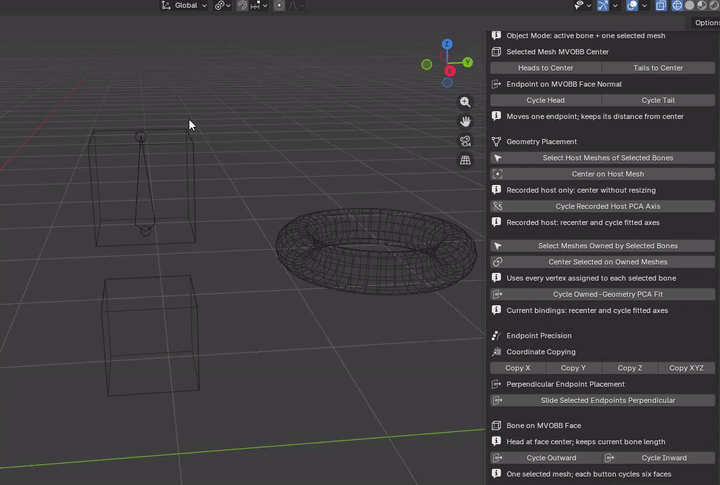Image resolution: width=720 pixels, height=485 pixels.
Task: Open the Global transform orientation dropdown
Action: tap(184, 6)
